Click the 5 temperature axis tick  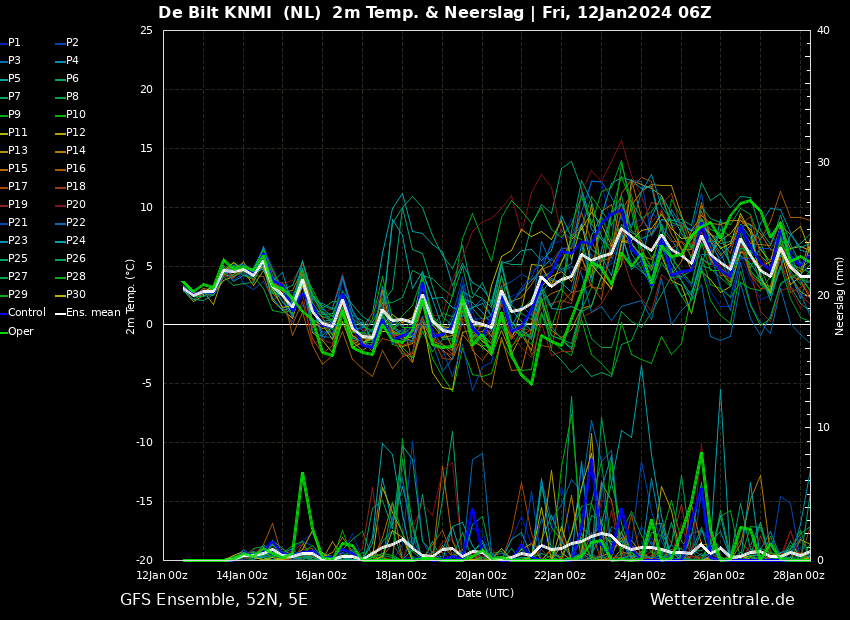150,266
